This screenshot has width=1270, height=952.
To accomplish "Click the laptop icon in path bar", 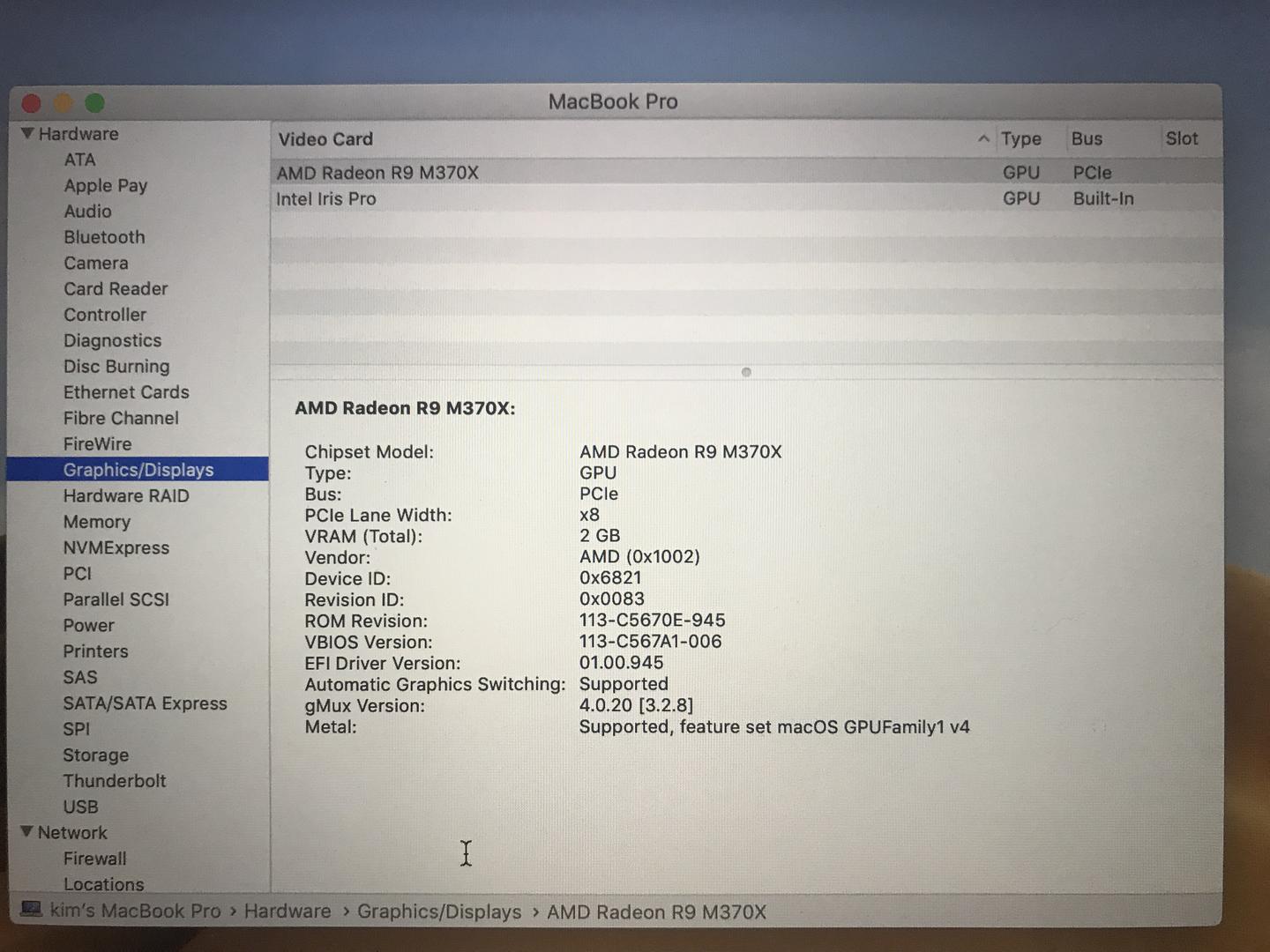I will pos(32,909).
